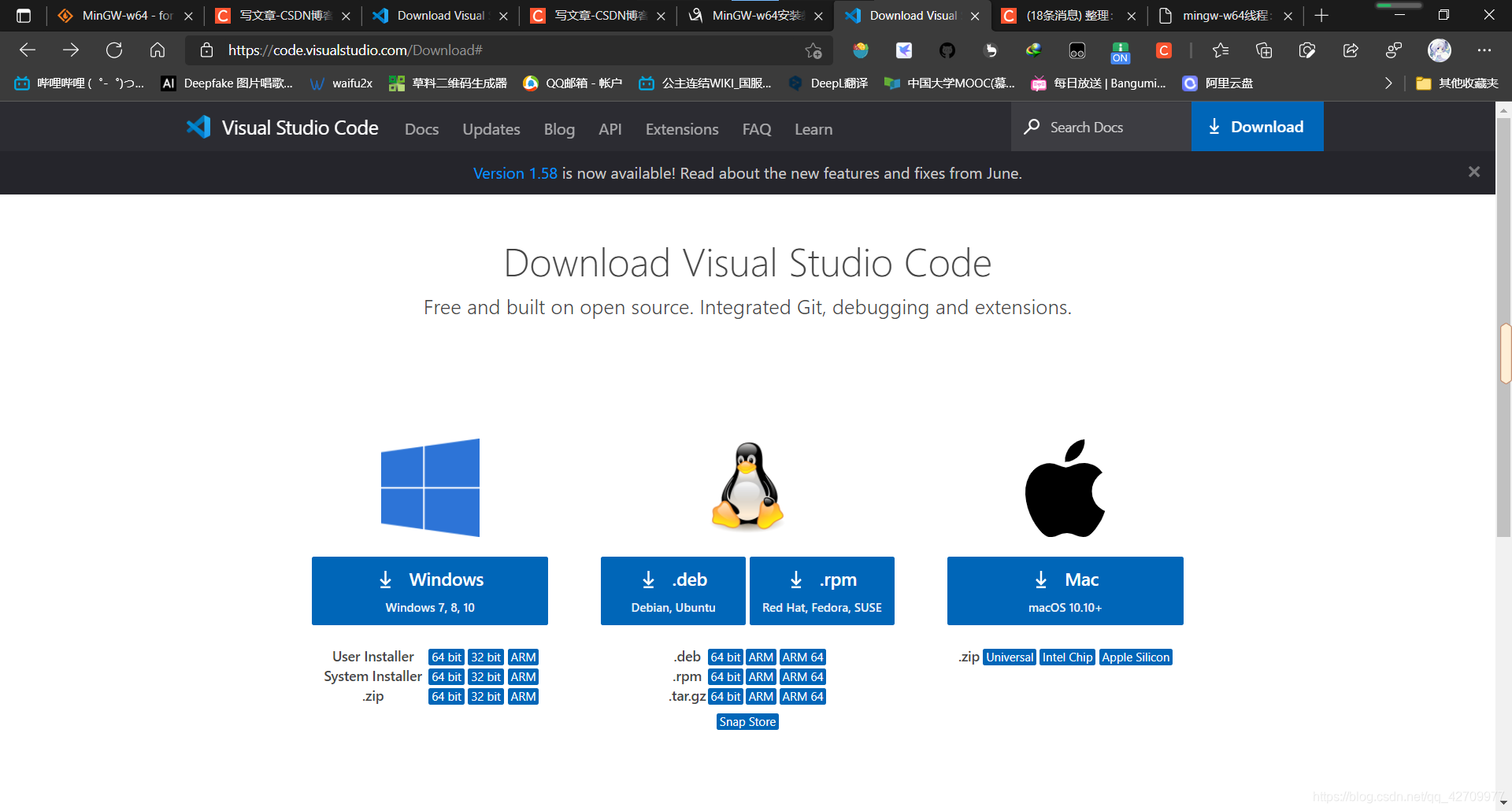Viewport: 1512px width, 811px height.
Task: Open the tab actions menu icon
Action: point(24,16)
